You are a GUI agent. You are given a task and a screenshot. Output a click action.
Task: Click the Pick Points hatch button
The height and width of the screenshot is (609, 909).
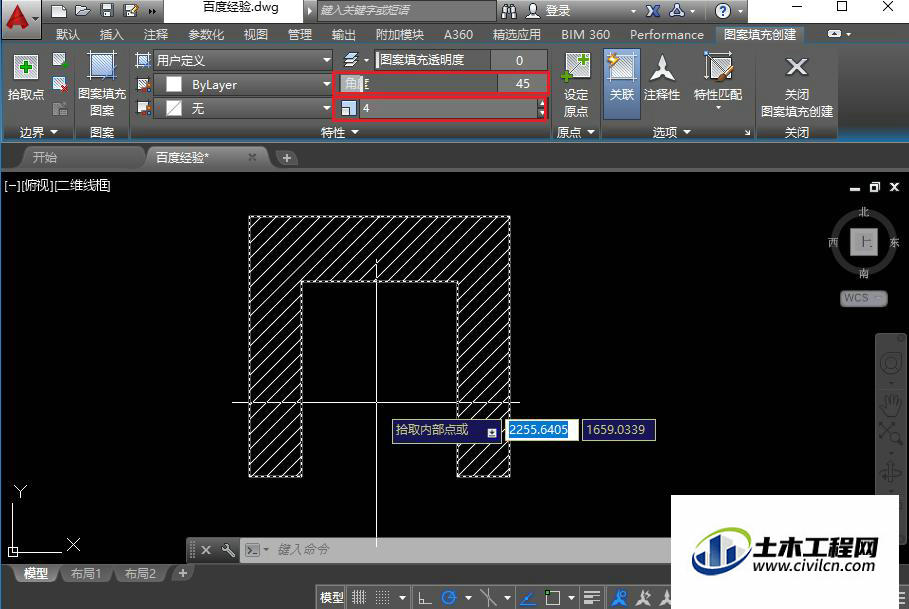click(x=26, y=77)
